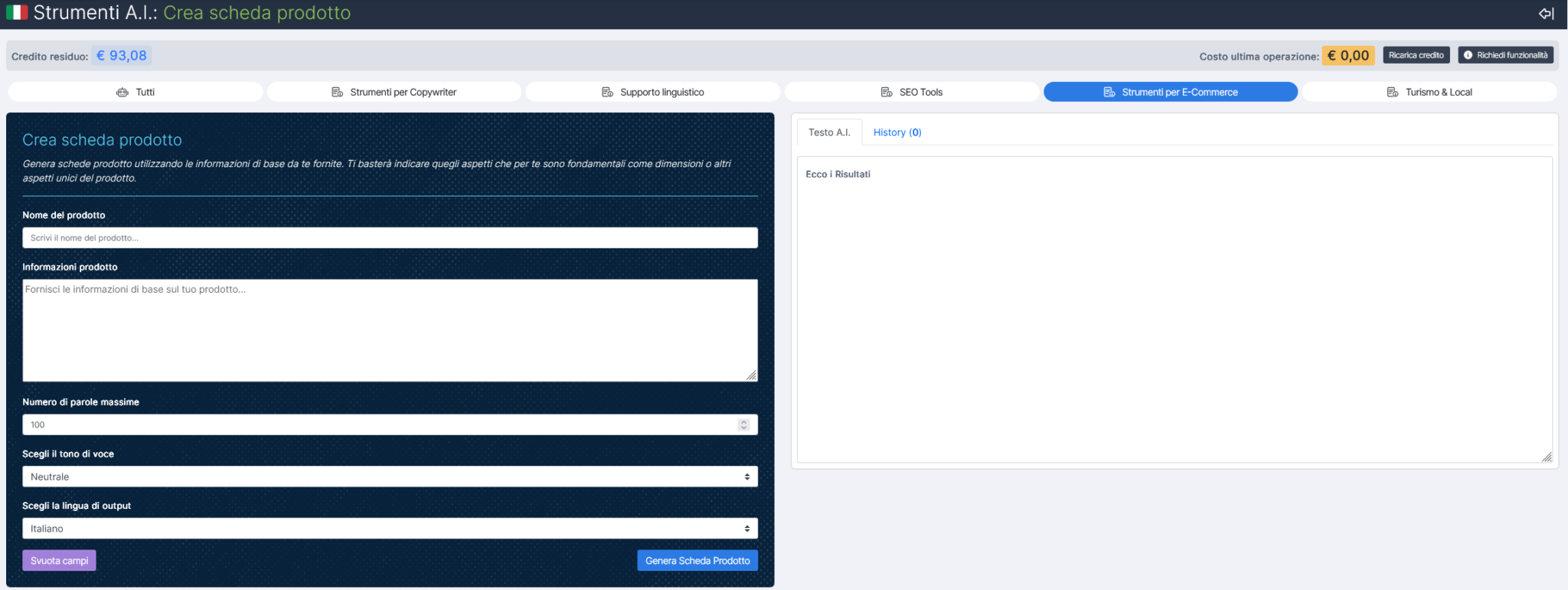Click the back arrow icon in the header
Viewport: 1568px width, 590px height.
(x=1546, y=13)
